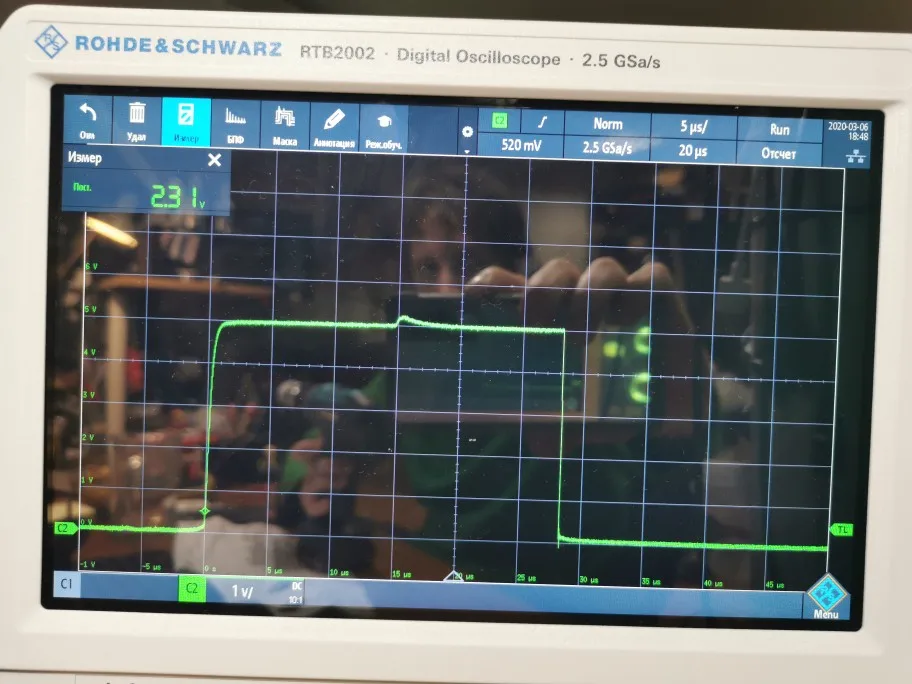
Task: Tap the 20 µs horizontal position value
Action: [693, 151]
